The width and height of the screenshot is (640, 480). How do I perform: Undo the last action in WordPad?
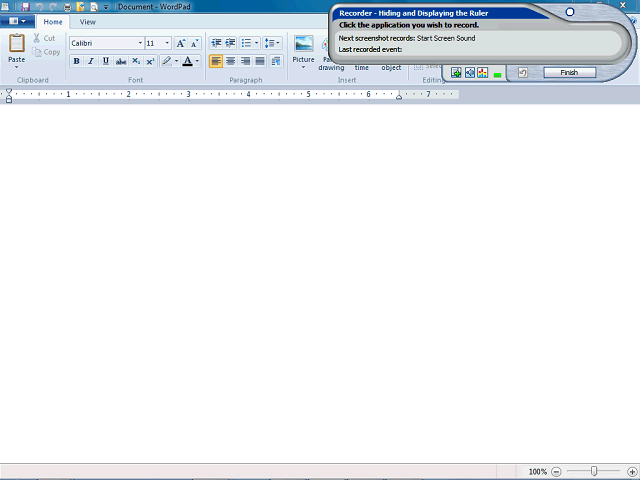pos(39,7)
